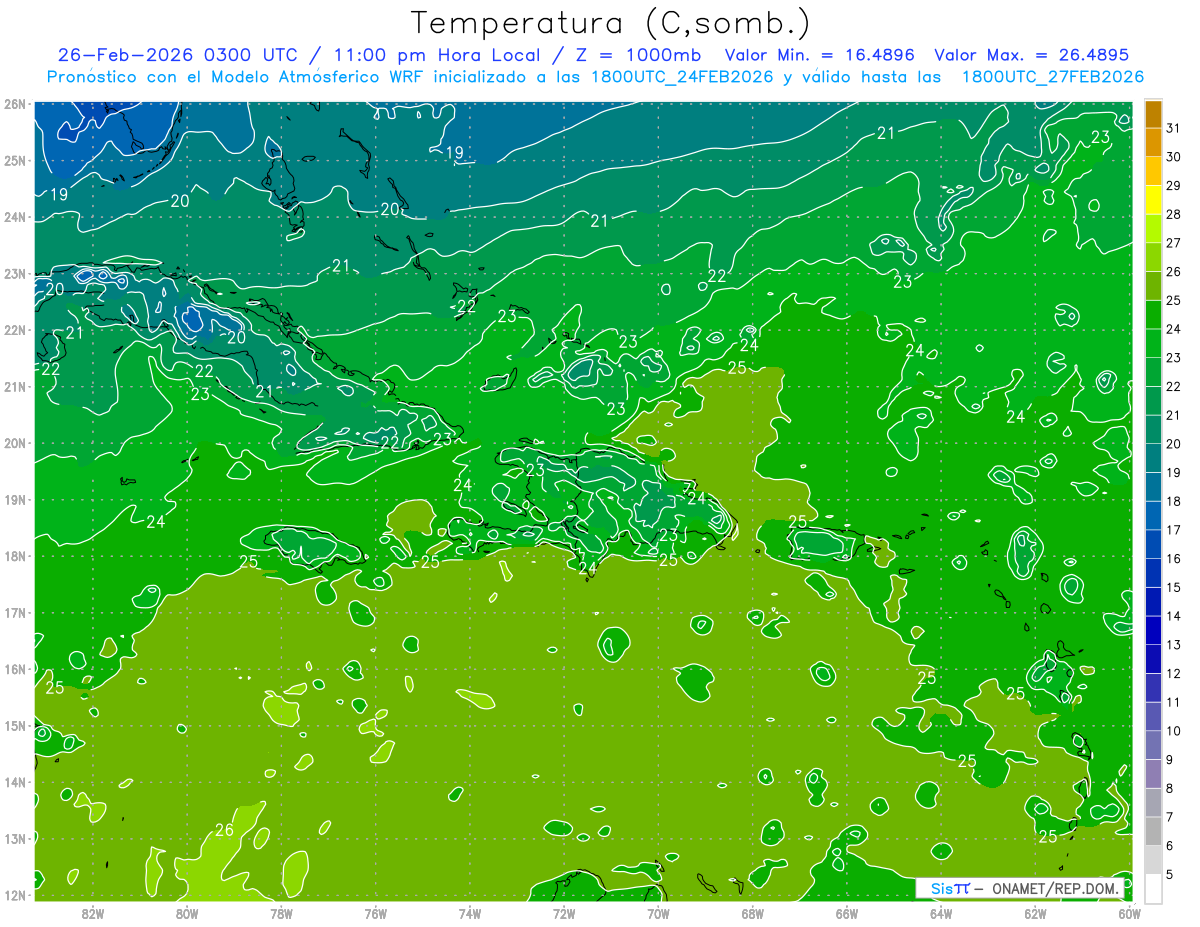Click the '62W' longitude axis label
This screenshot has height=927, width=1200.
(1035, 912)
